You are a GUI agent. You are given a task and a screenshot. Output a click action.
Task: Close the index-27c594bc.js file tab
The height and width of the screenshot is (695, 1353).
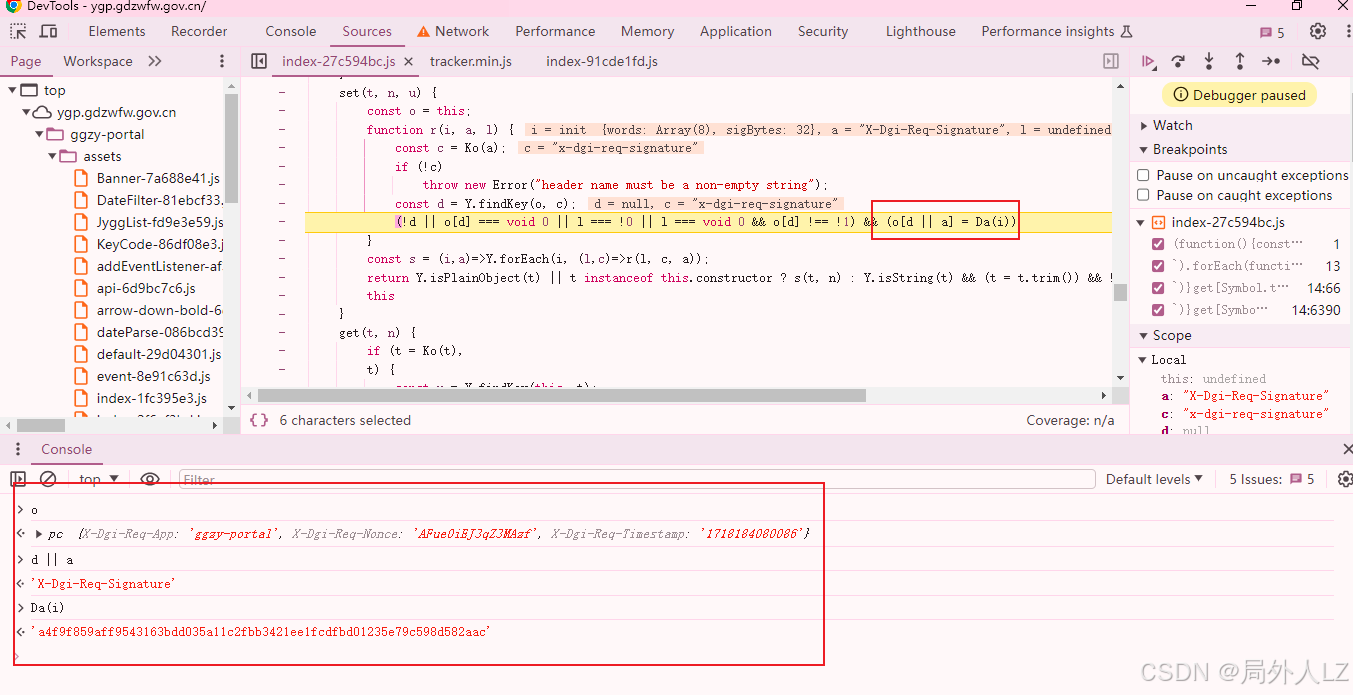pyautogui.click(x=408, y=62)
